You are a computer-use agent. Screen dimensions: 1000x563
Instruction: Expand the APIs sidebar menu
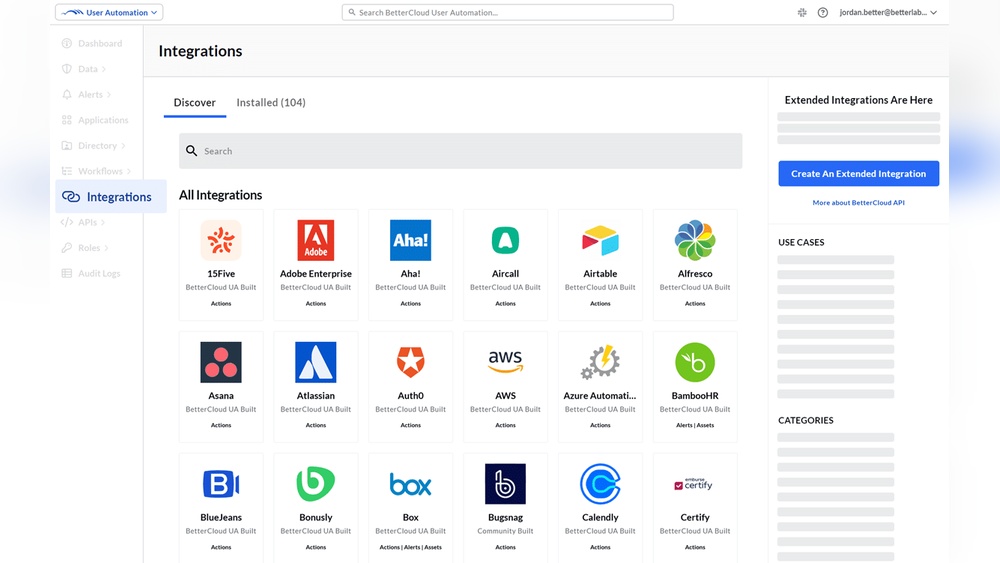(103, 222)
